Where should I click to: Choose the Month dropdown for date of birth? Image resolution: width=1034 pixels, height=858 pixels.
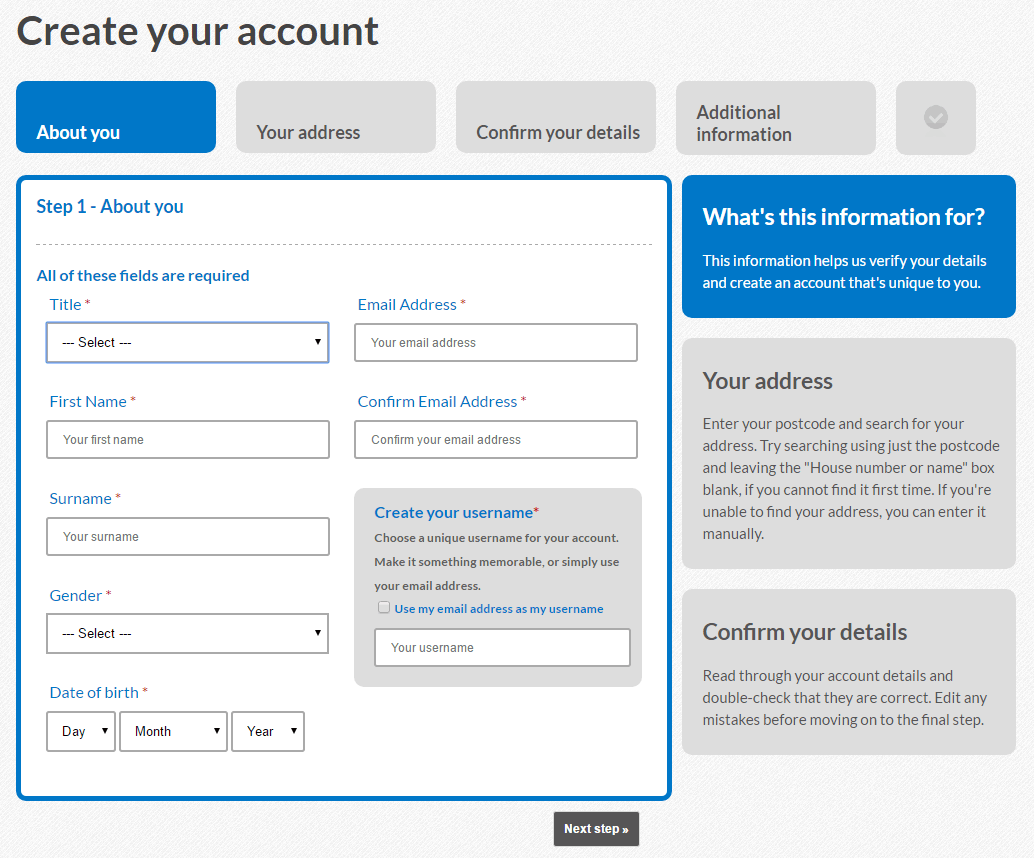coord(173,731)
